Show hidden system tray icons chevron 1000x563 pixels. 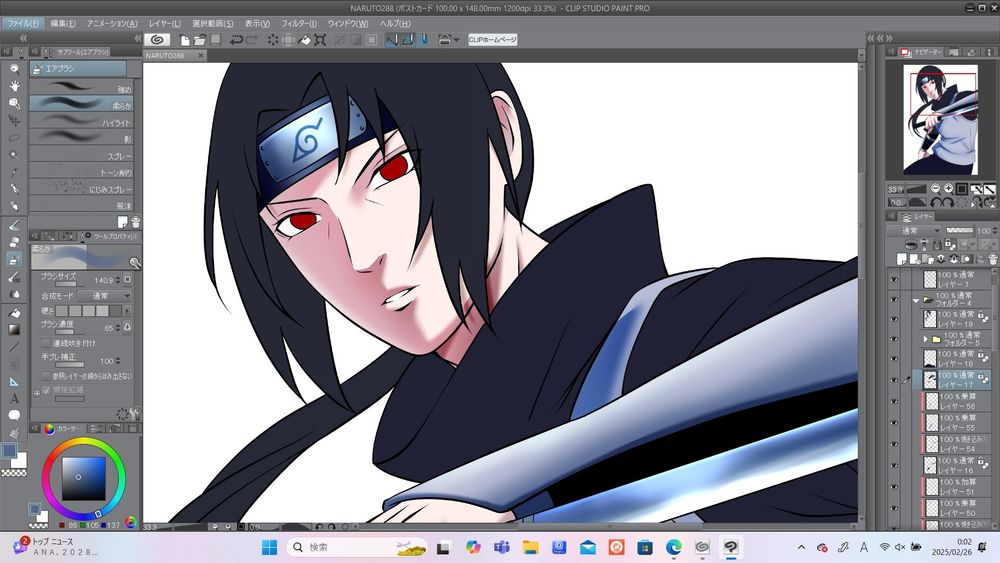pos(802,547)
